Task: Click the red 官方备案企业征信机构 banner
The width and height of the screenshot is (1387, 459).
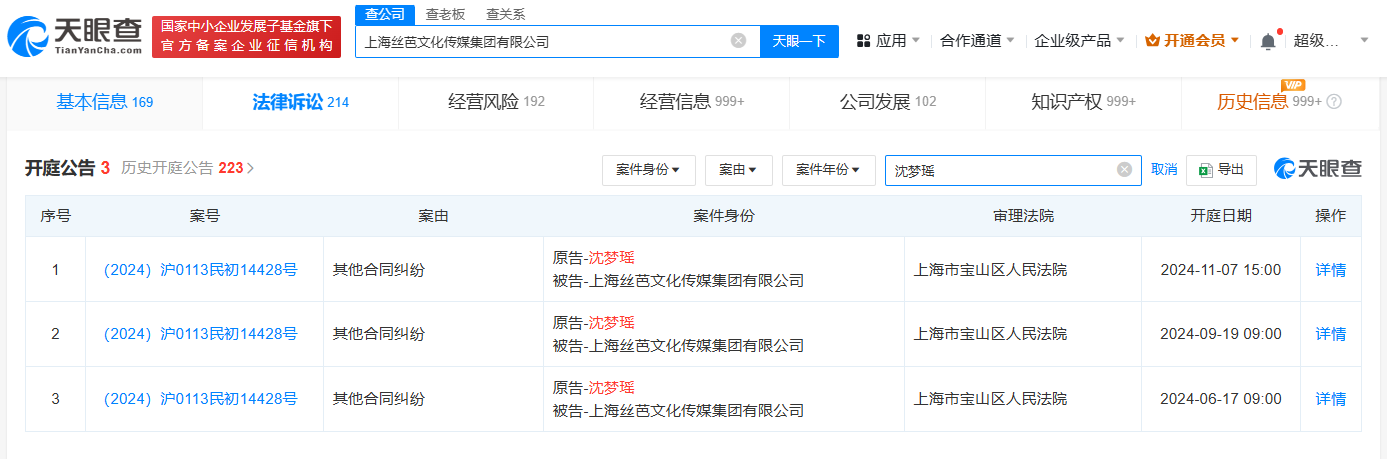Action: [246, 37]
